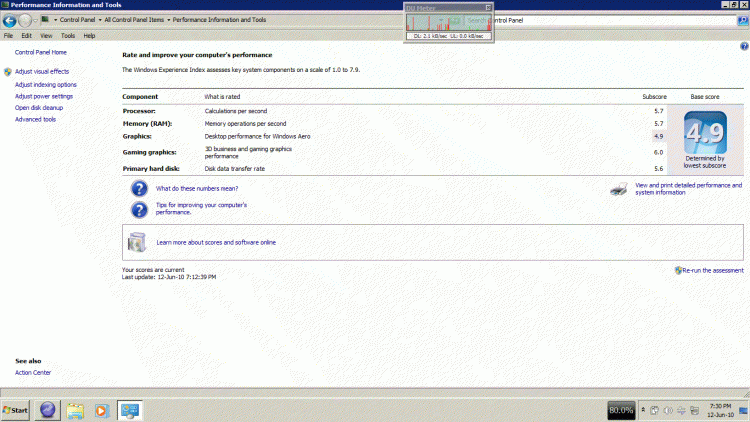The image size is (750, 422).
Task: Open the browser globe taskbar icon
Action: point(47,411)
